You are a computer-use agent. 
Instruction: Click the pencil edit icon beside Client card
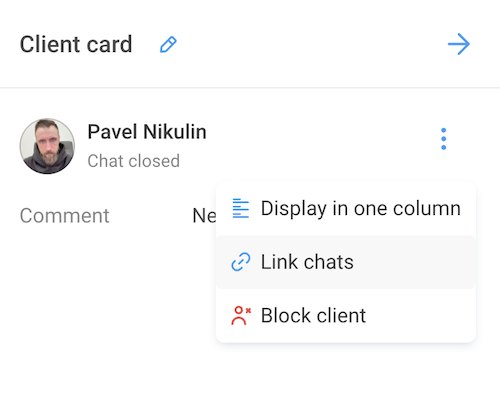coord(168,45)
